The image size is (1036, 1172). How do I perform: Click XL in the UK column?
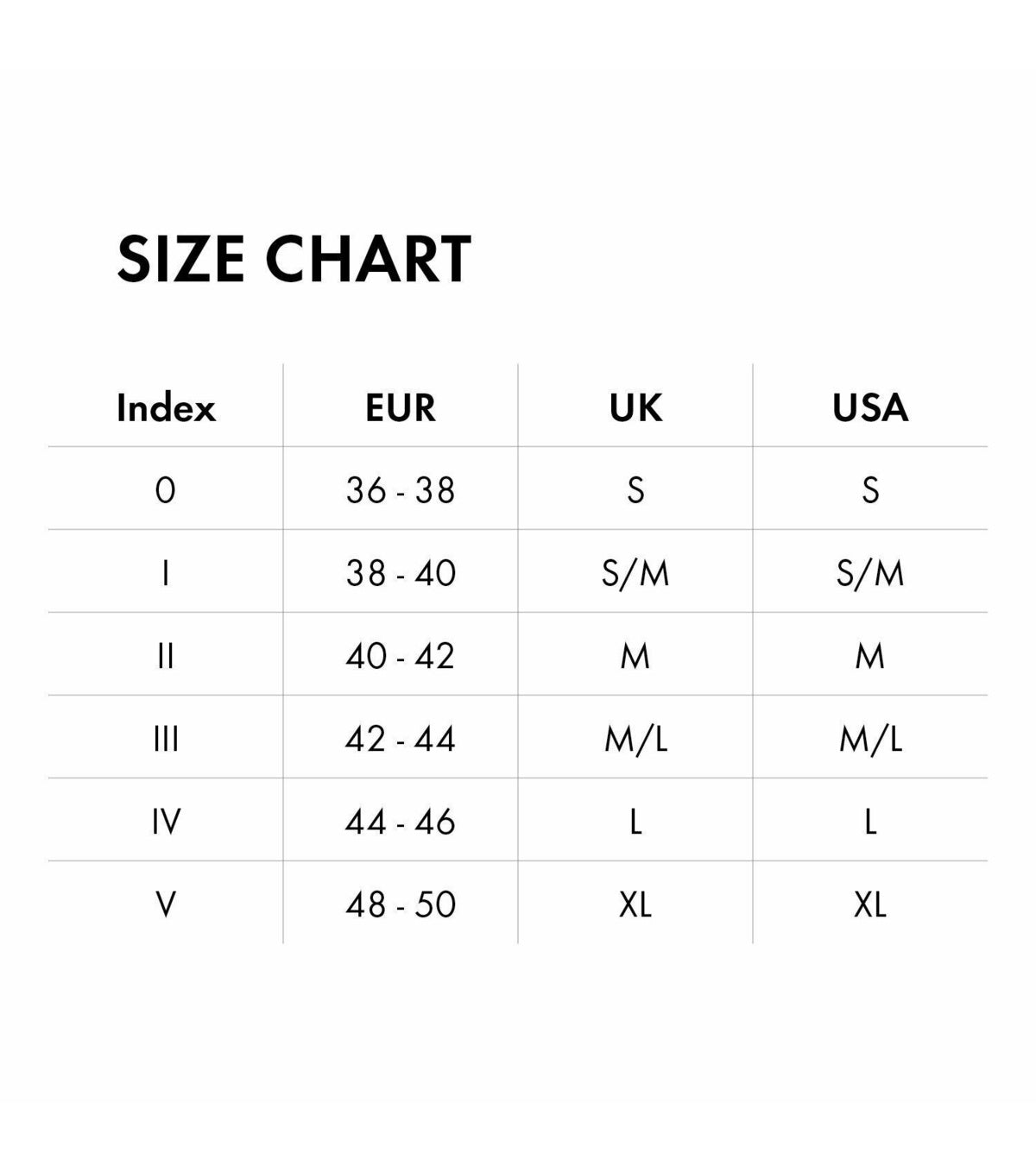(635, 904)
